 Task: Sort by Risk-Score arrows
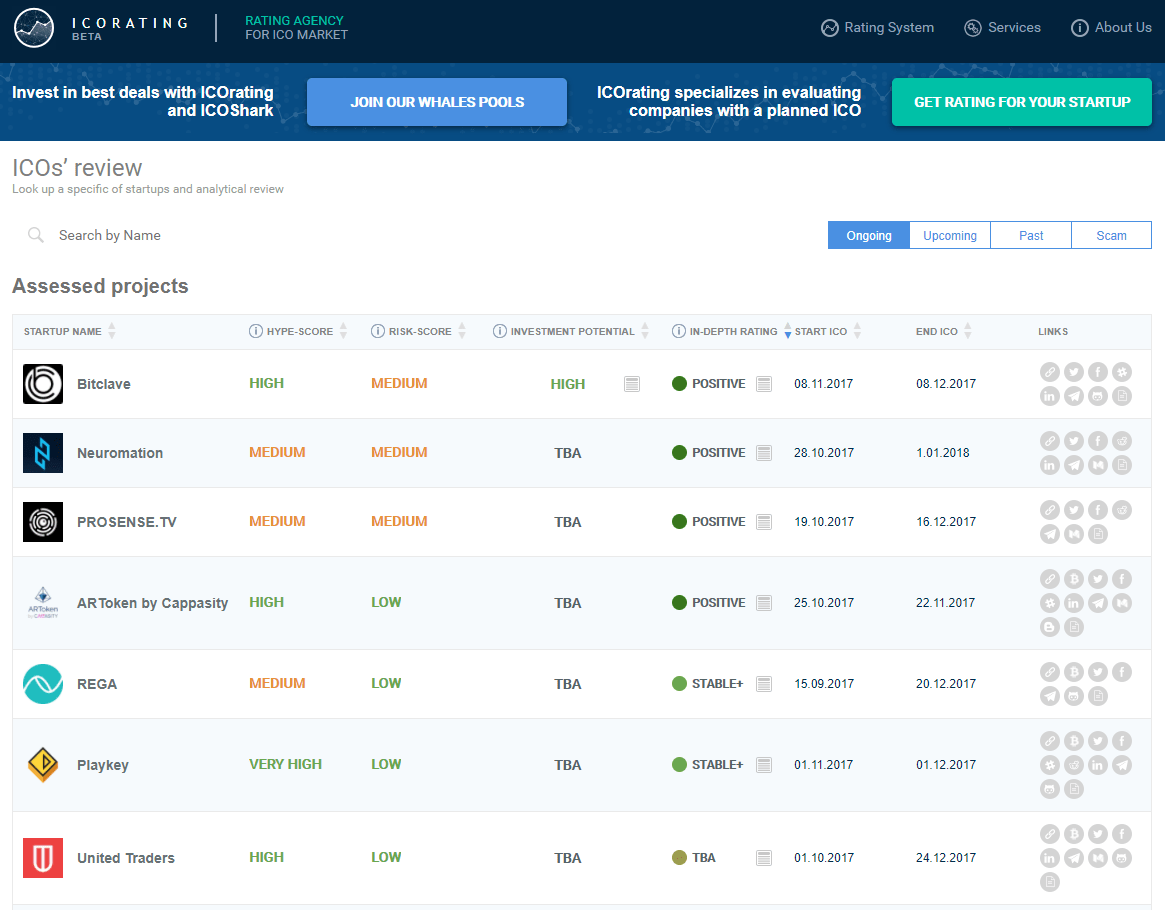click(462, 331)
